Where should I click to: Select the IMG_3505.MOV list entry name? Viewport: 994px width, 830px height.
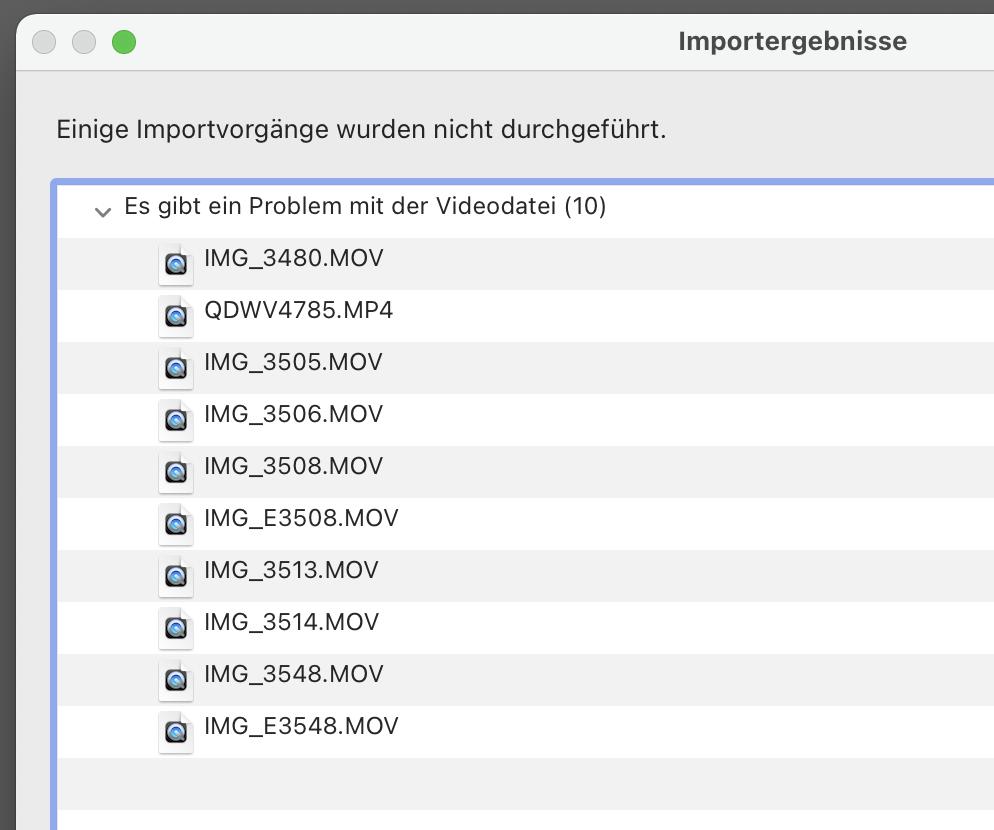point(293,363)
